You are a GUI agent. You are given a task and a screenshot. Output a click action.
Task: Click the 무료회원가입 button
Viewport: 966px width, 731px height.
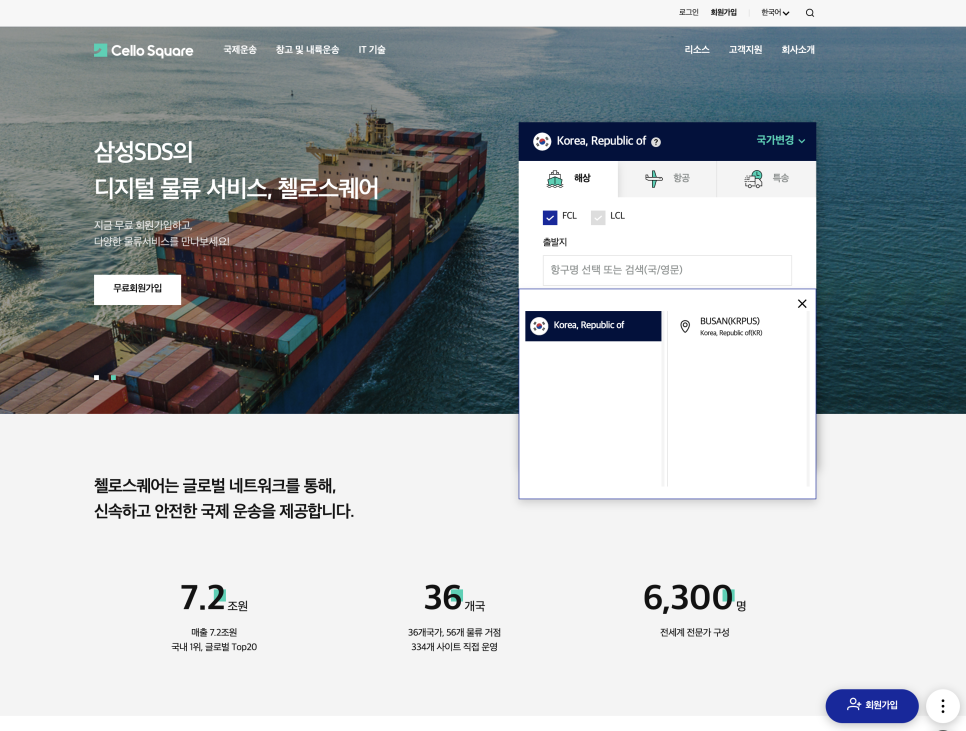[137, 289]
